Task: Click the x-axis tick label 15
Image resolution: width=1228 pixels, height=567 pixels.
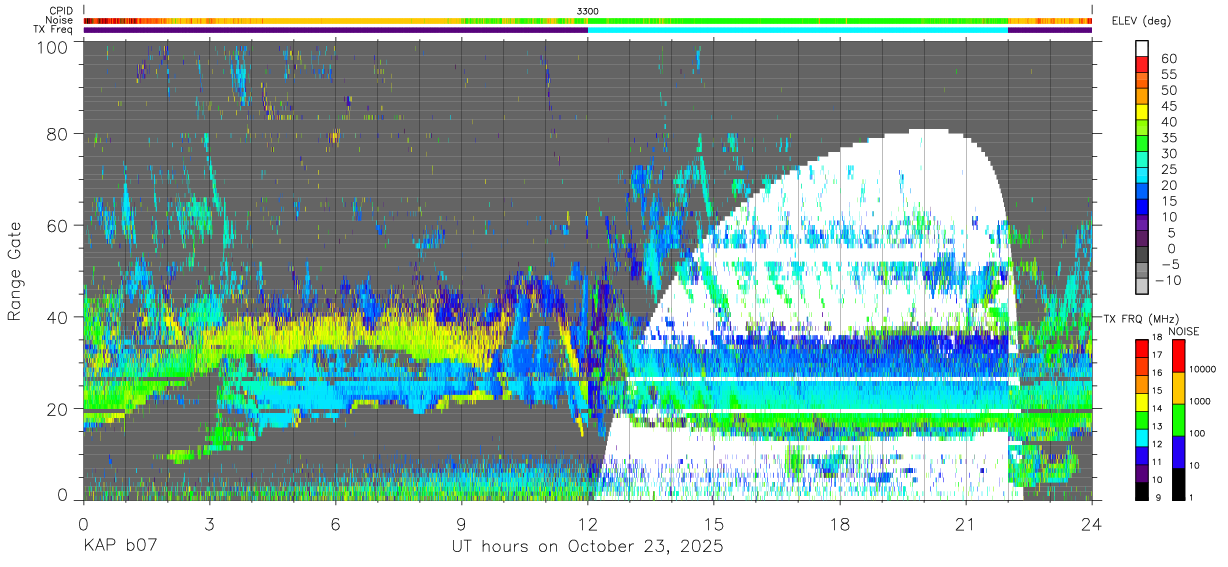Action: coord(714,524)
